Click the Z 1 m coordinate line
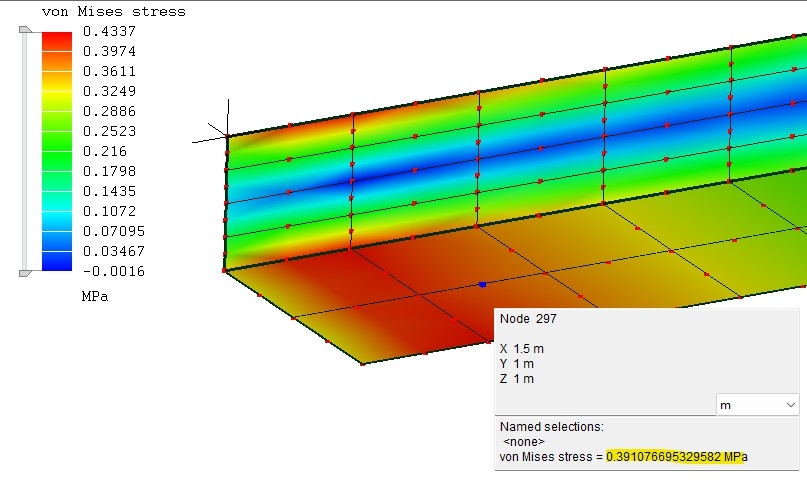This screenshot has height=487, width=807. (516, 378)
